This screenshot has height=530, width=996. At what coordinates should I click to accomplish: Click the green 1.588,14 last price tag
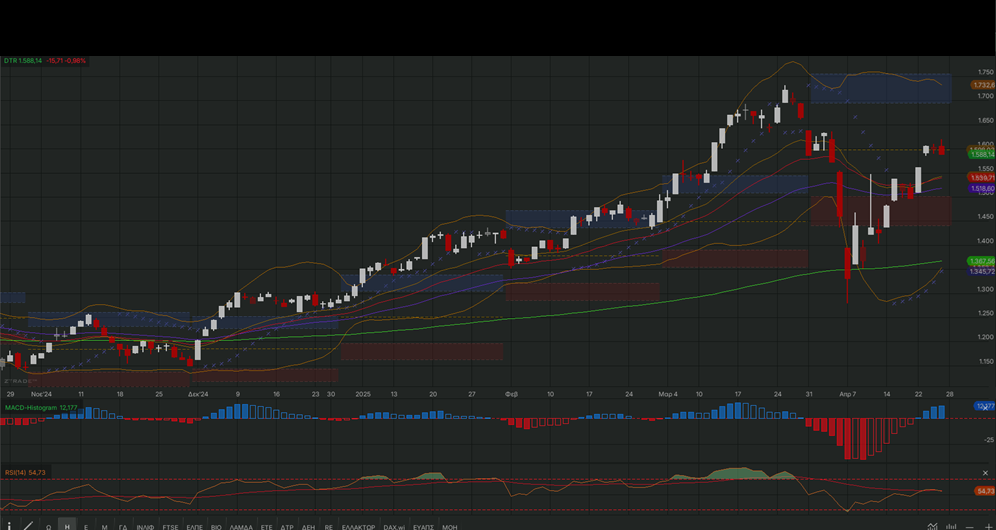[982, 154]
